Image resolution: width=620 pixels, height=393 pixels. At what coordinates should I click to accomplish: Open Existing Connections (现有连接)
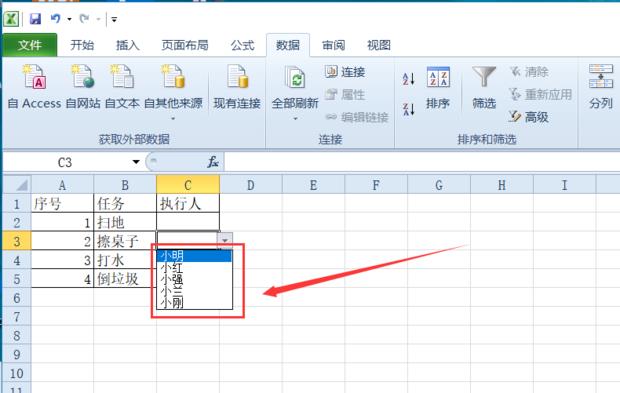pyautogui.click(x=237, y=76)
